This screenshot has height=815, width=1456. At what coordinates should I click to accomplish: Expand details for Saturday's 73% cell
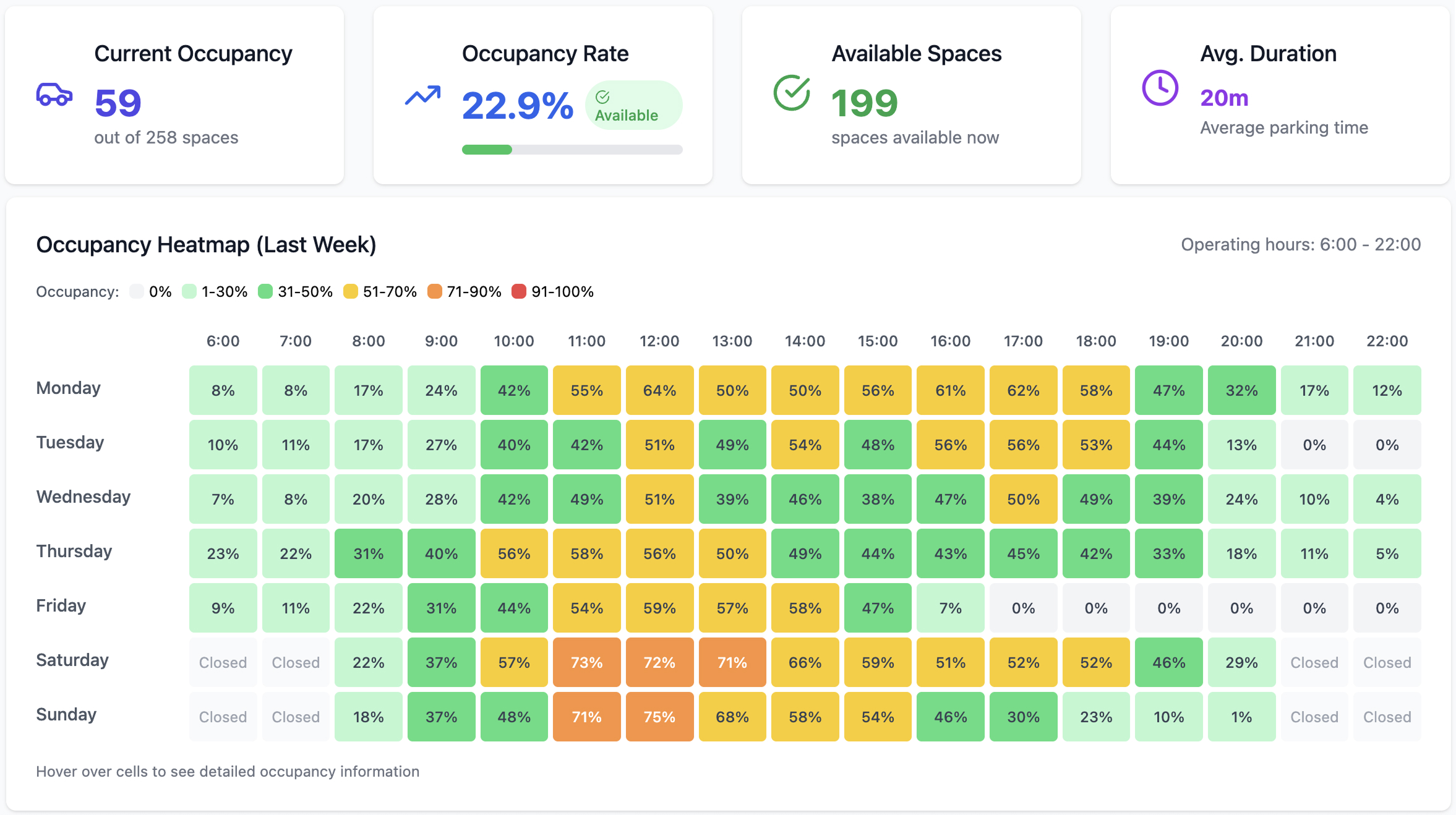(586, 662)
